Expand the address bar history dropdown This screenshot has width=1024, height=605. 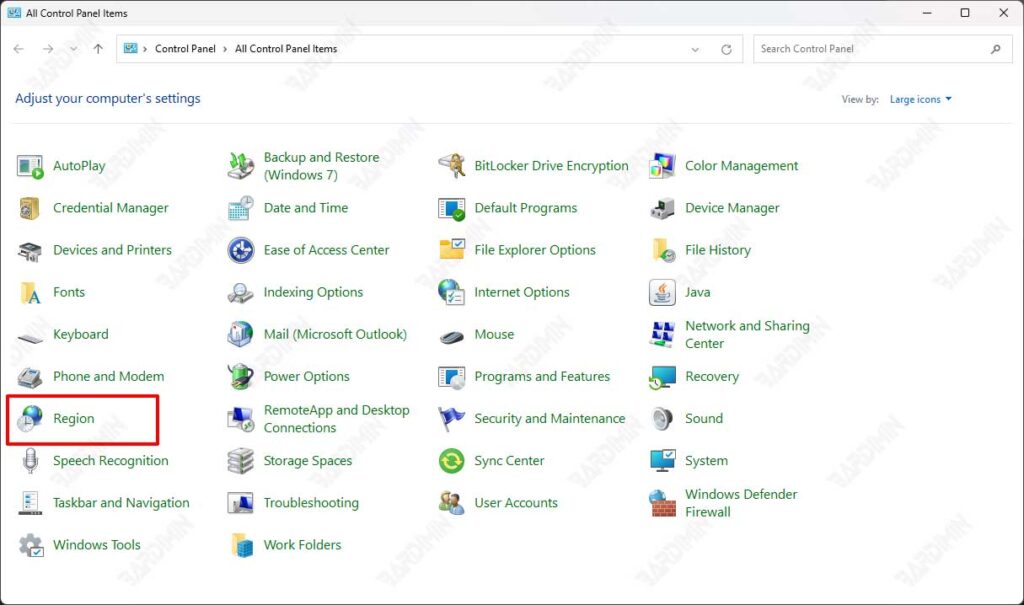(695, 50)
